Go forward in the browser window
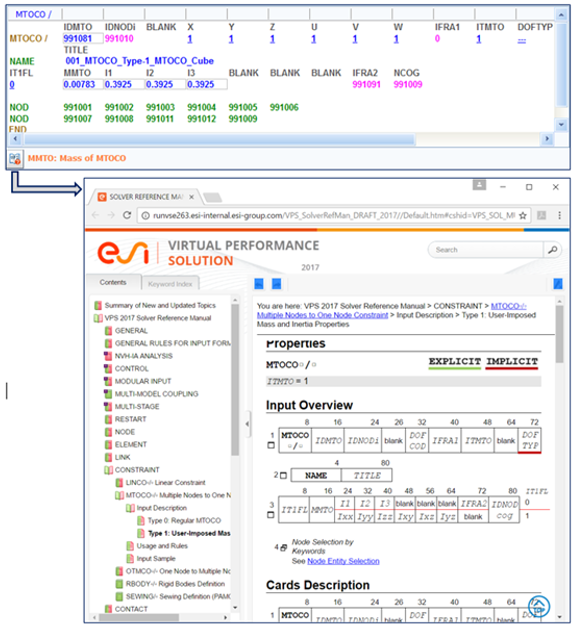 click(111, 216)
